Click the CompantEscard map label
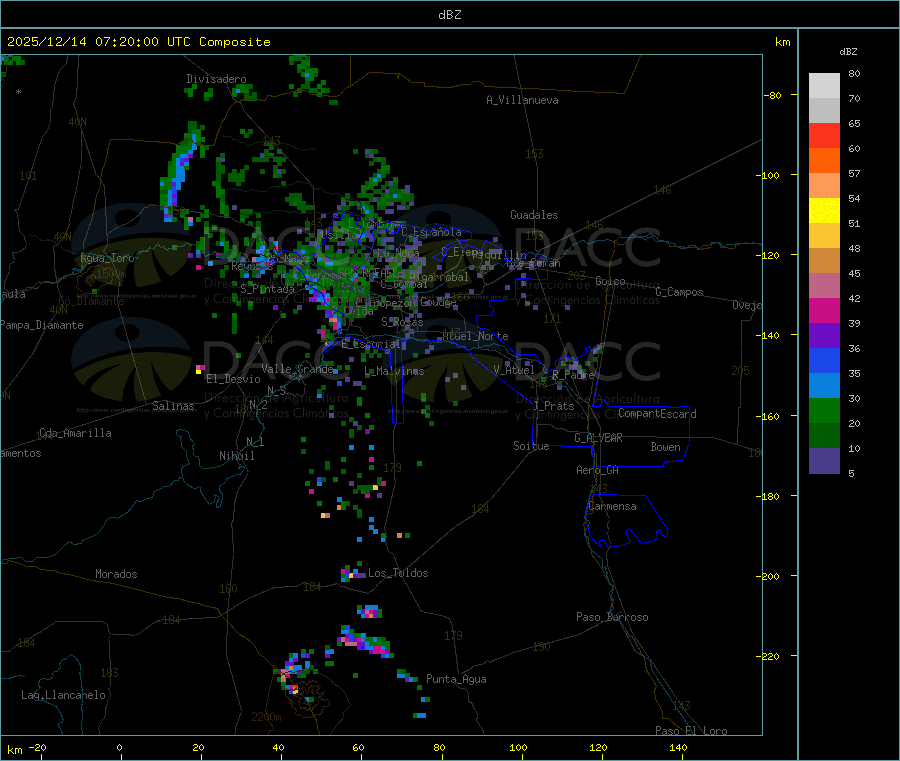Screen dimensions: 900x761 pyautogui.click(x=657, y=414)
